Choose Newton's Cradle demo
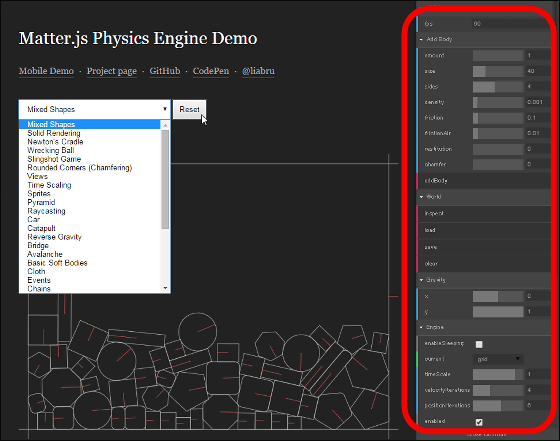 (x=90, y=142)
